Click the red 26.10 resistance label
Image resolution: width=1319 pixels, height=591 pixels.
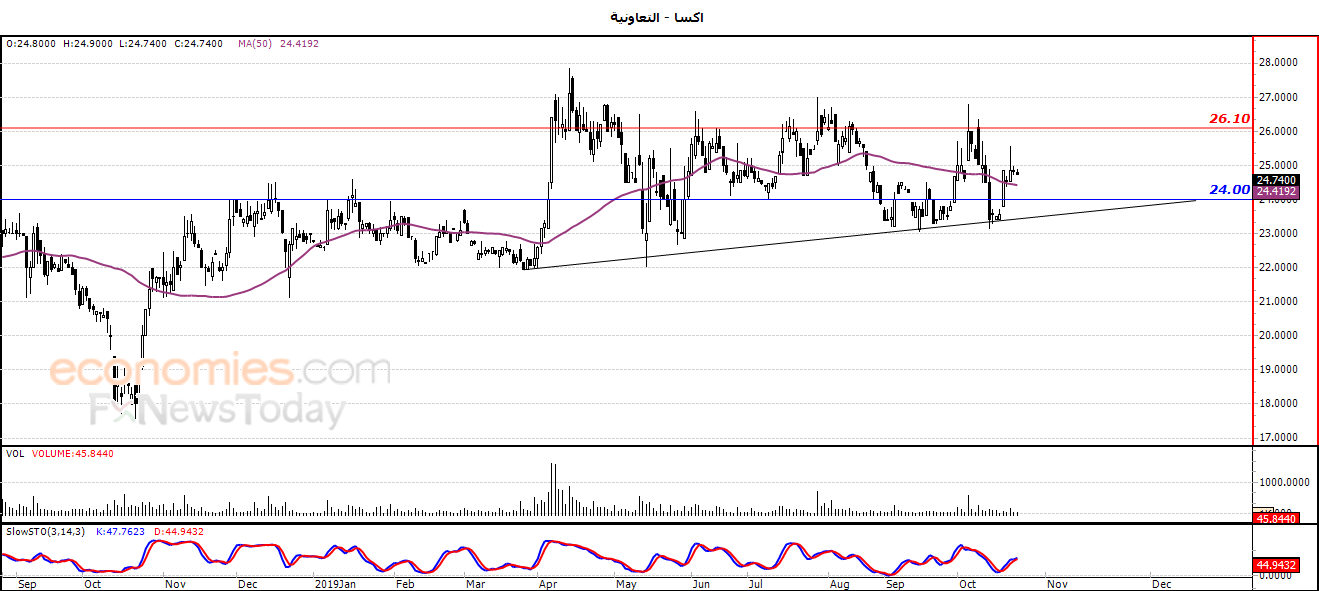pyautogui.click(x=1229, y=118)
